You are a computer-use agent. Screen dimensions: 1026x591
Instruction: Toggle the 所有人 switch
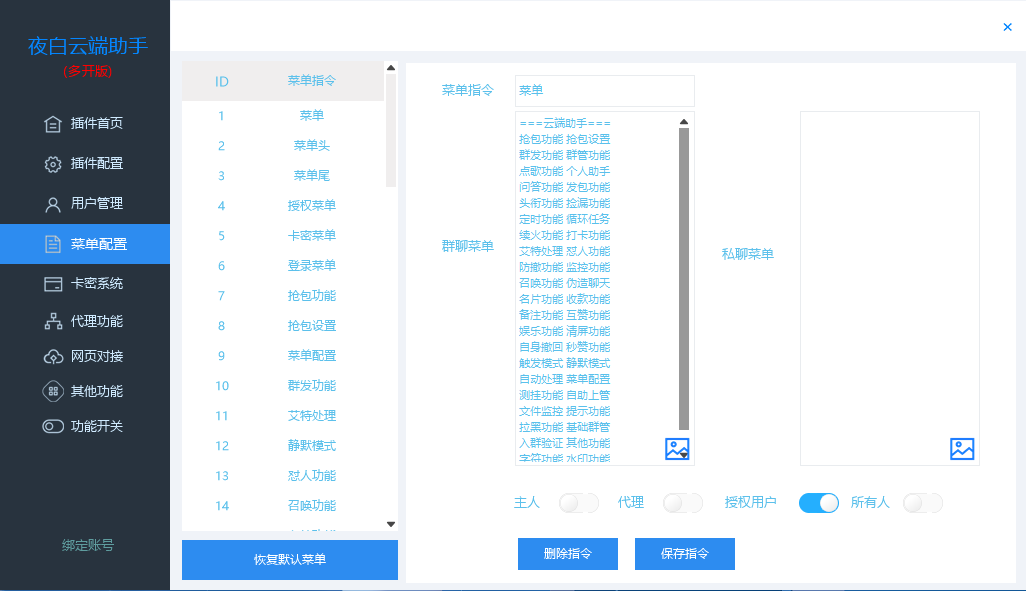point(922,503)
